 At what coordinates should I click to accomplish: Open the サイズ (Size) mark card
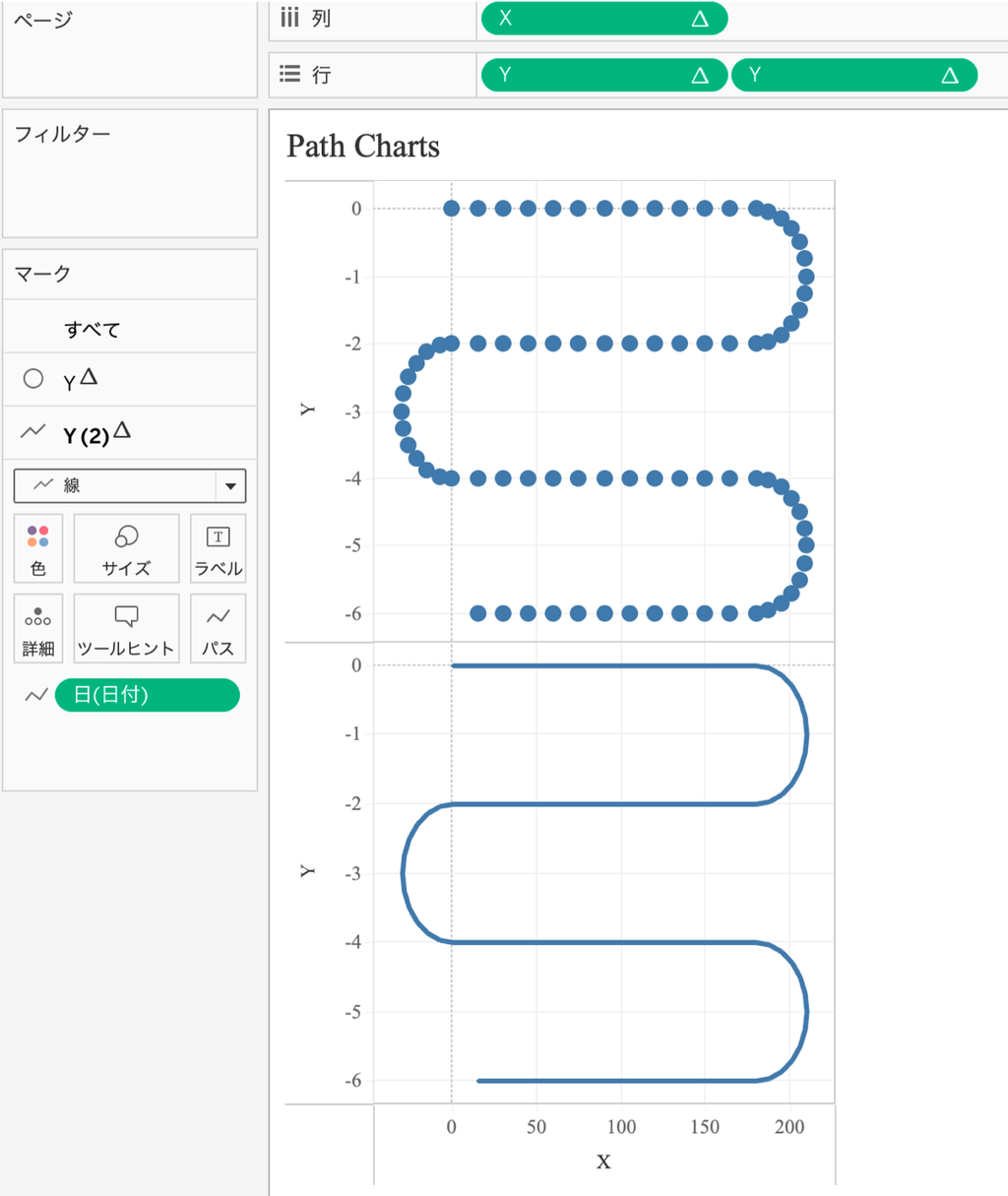click(x=126, y=548)
